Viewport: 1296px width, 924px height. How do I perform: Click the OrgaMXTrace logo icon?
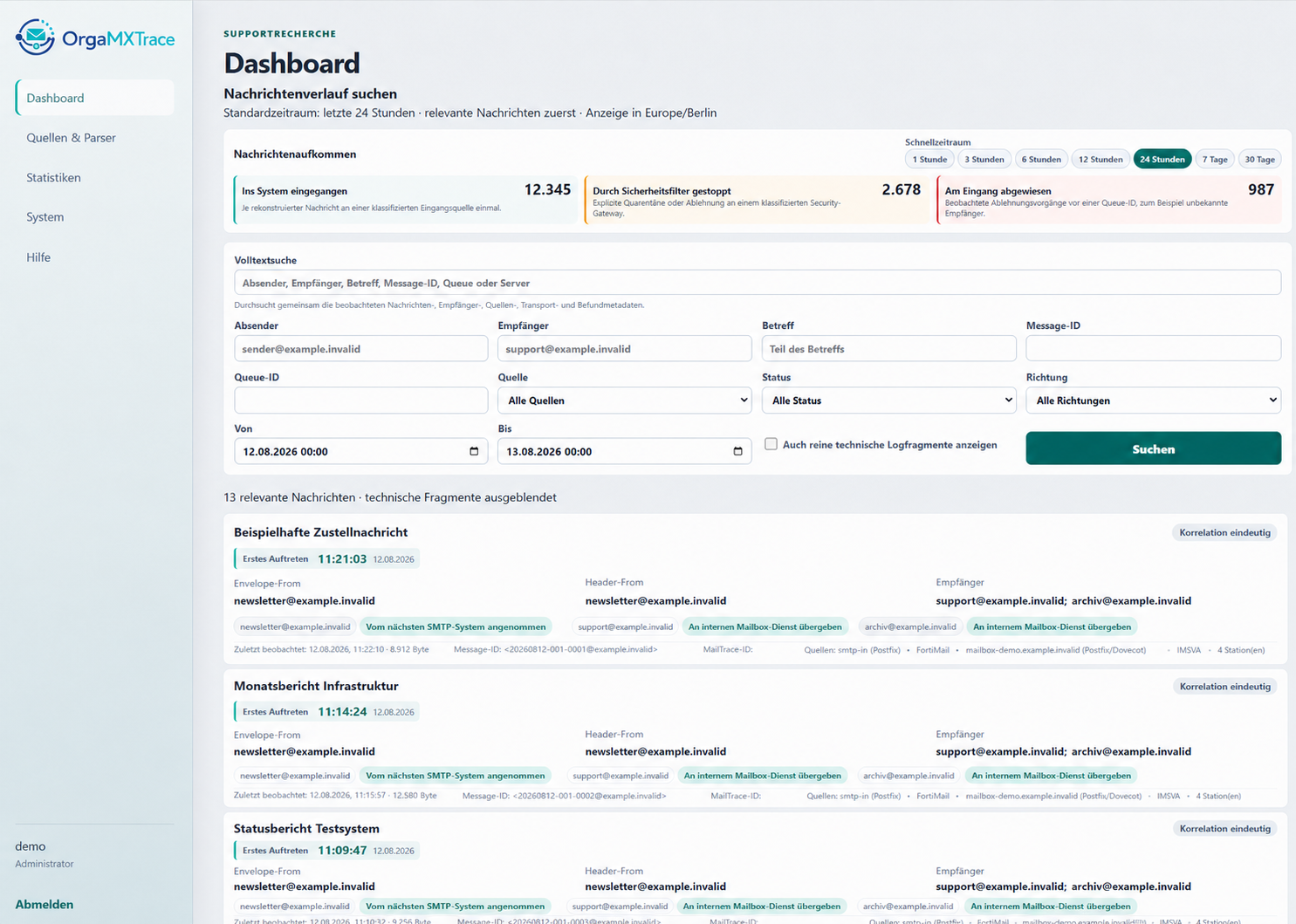tap(35, 38)
